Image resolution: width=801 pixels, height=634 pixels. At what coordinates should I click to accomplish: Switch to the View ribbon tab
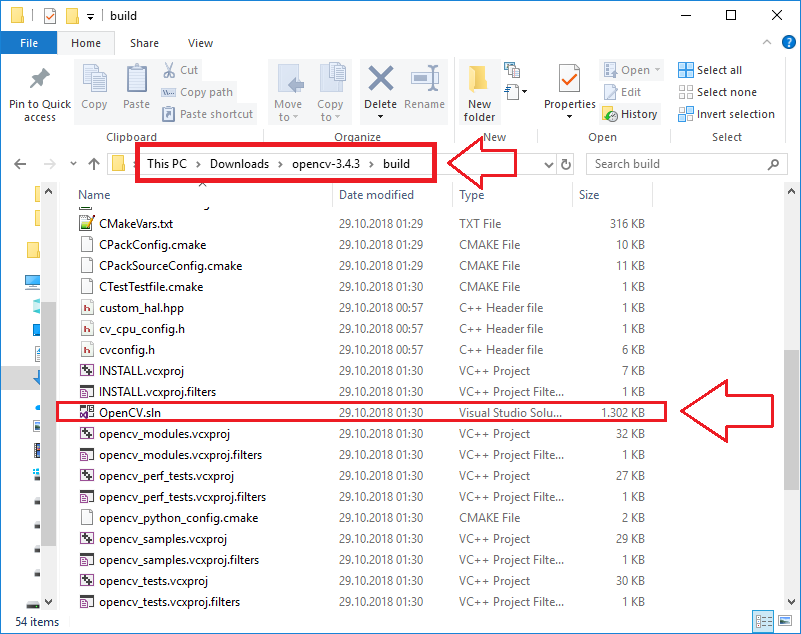200,43
